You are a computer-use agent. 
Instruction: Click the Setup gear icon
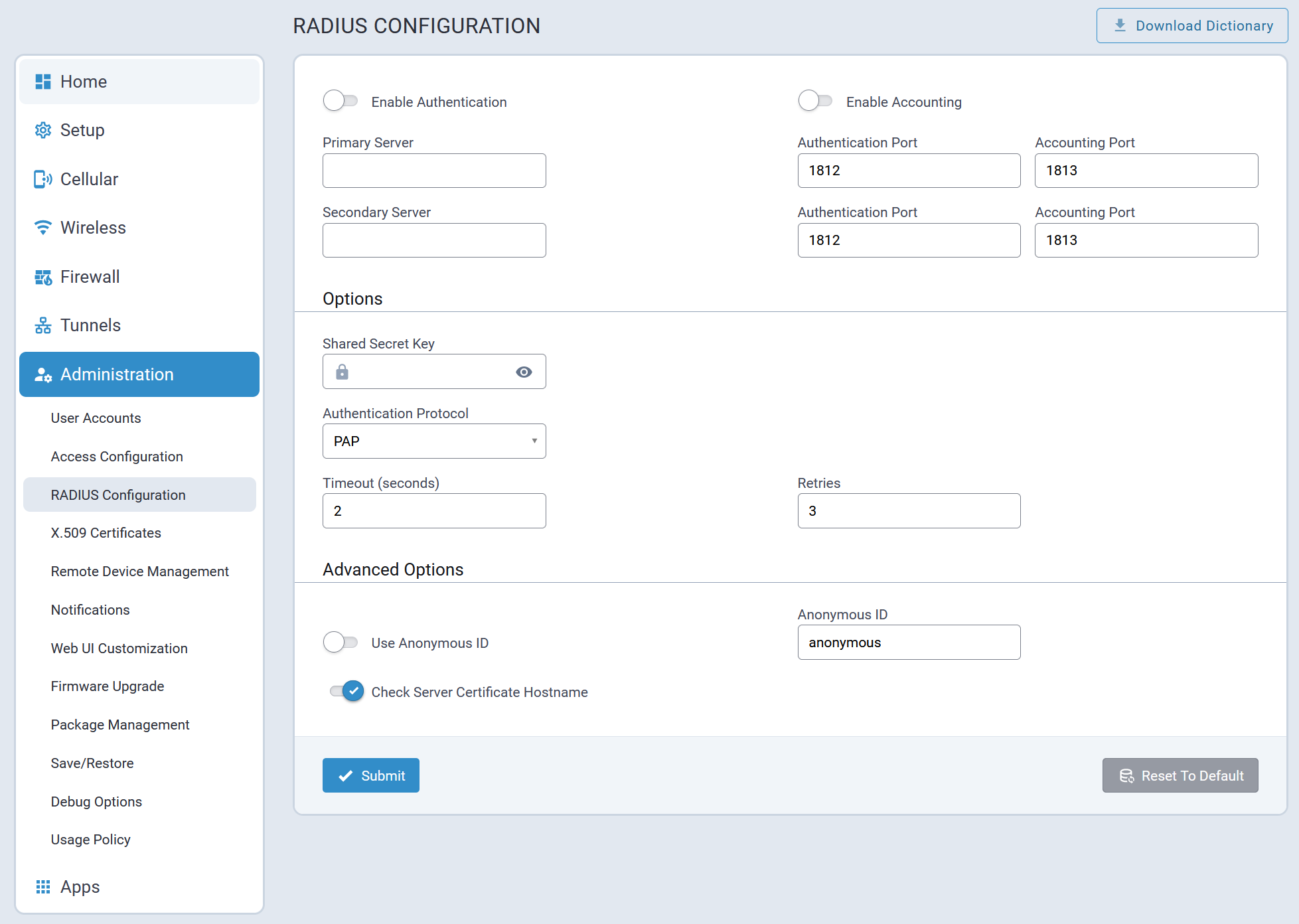pos(43,130)
